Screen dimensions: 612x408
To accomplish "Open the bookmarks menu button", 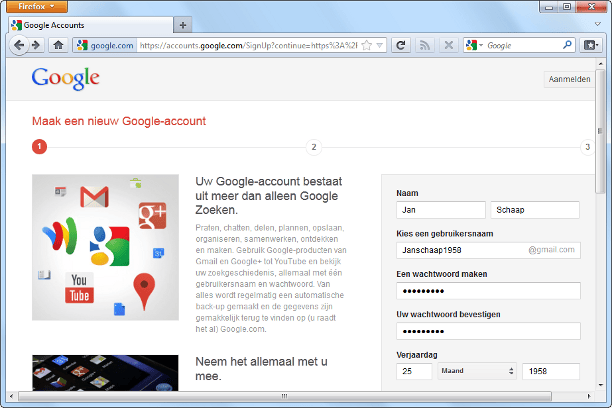I will 591,46.
